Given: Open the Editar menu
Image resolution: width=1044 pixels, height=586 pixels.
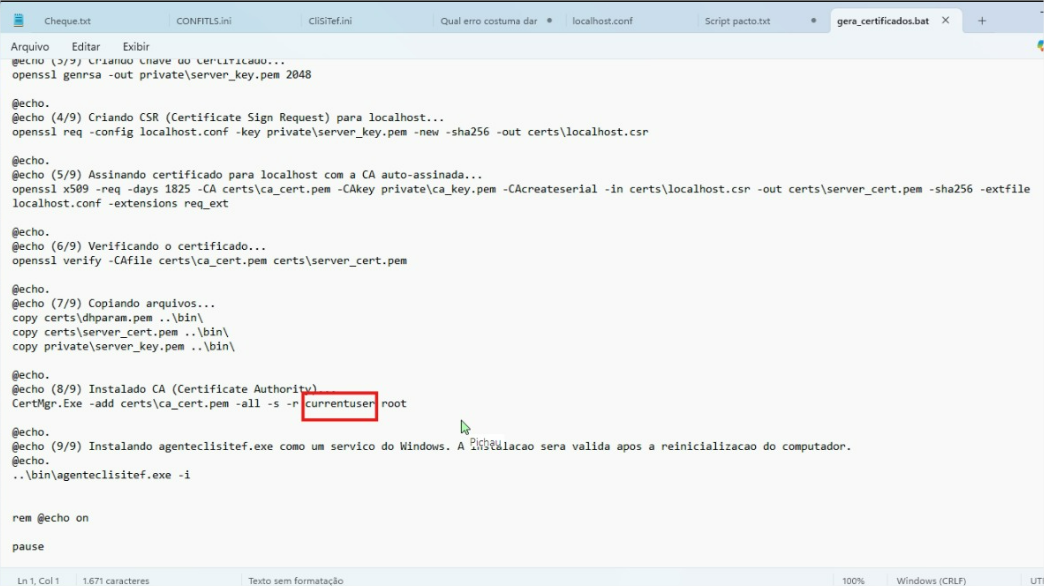Looking at the screenshot, I should pos(86,47).
